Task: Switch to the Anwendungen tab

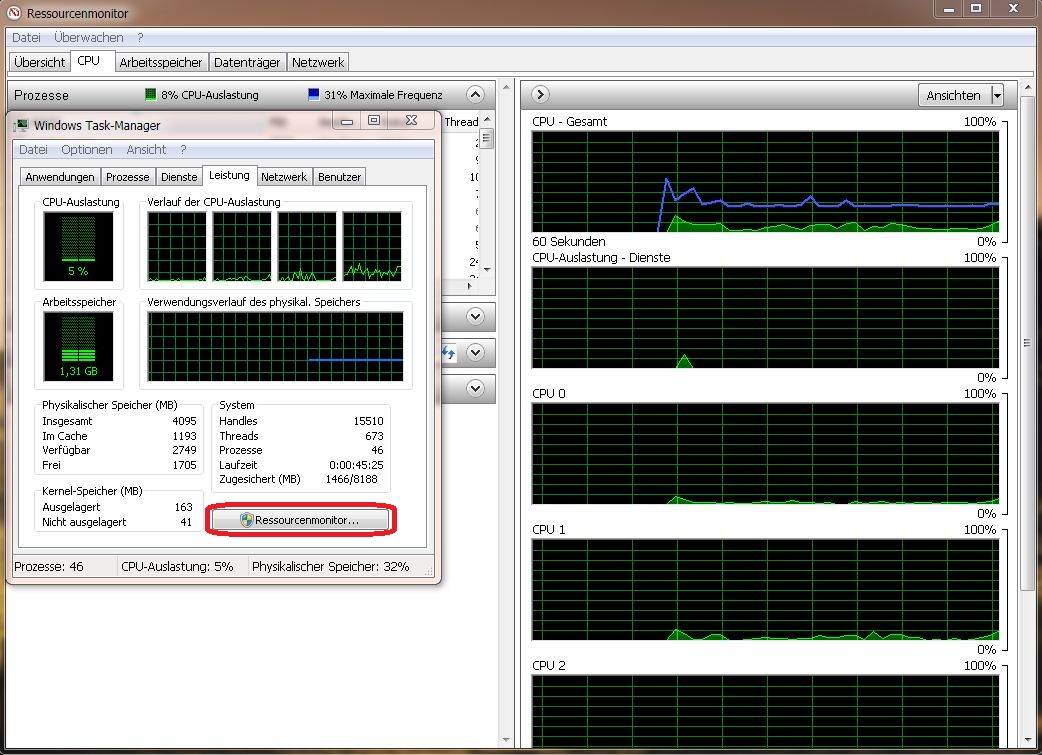Action: click(60, 177)
